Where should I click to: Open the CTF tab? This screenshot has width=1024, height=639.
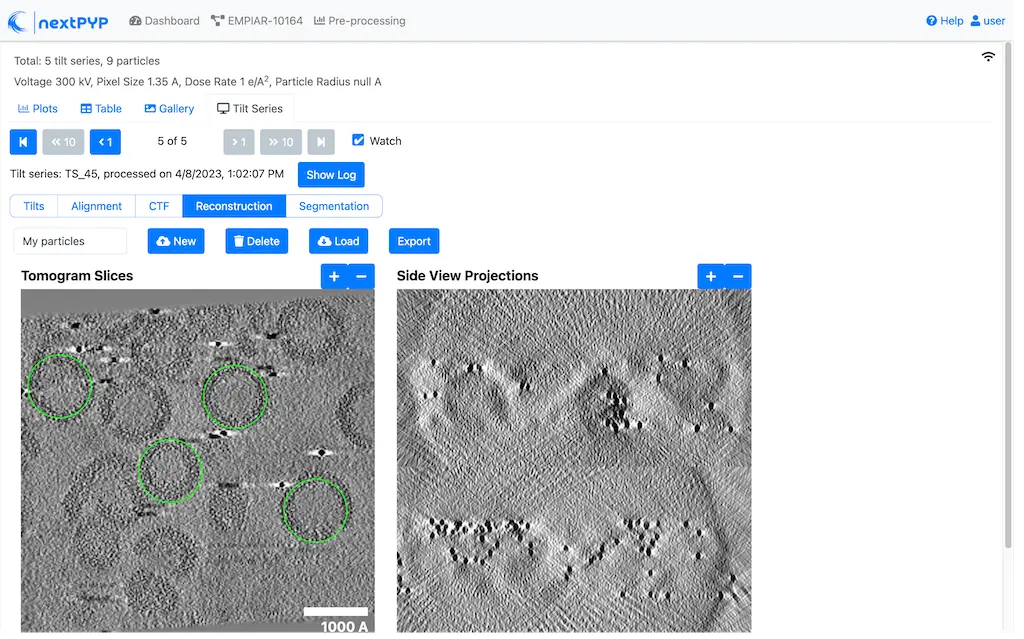click(159, 206)
